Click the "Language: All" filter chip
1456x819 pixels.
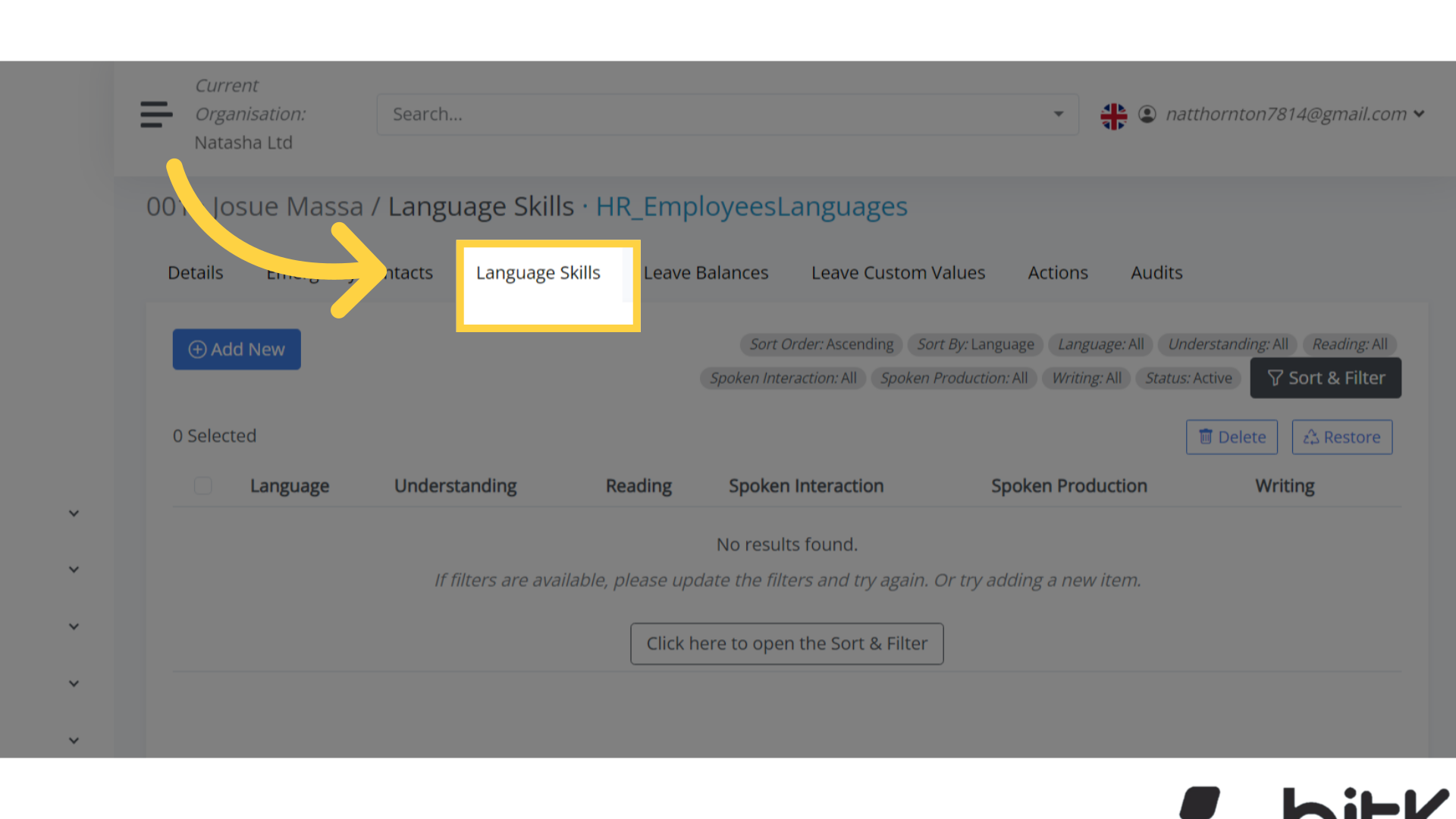(1100, 344)
